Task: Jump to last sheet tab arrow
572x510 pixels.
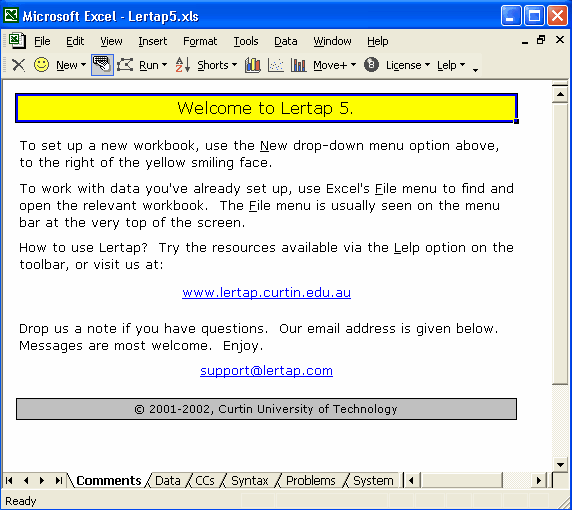Action: pyautogui.click(x=58, y=480)
